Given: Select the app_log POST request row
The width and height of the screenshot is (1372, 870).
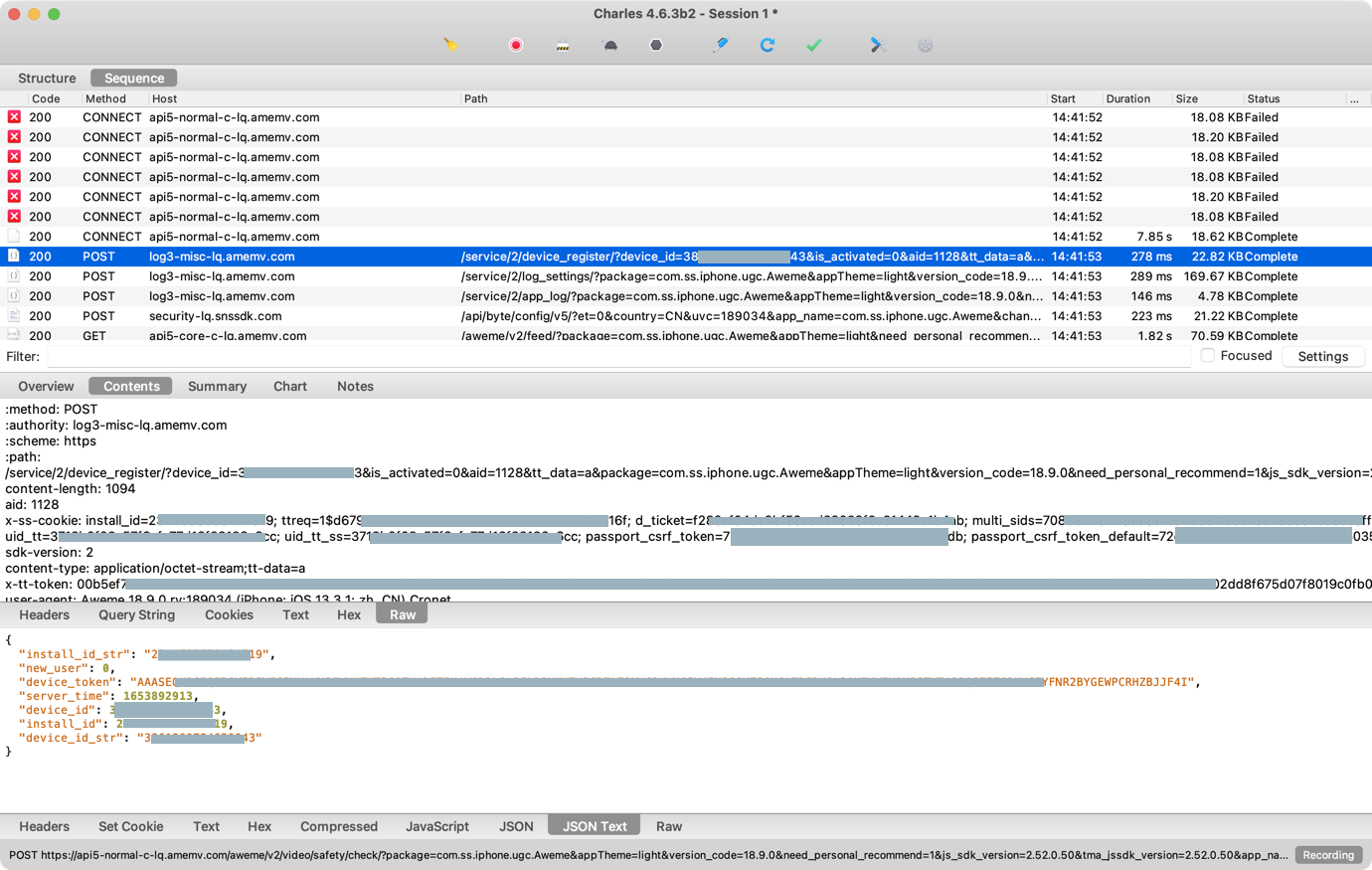Looking at the screenshot, I should pyautogui.click(x=686, y=296).
